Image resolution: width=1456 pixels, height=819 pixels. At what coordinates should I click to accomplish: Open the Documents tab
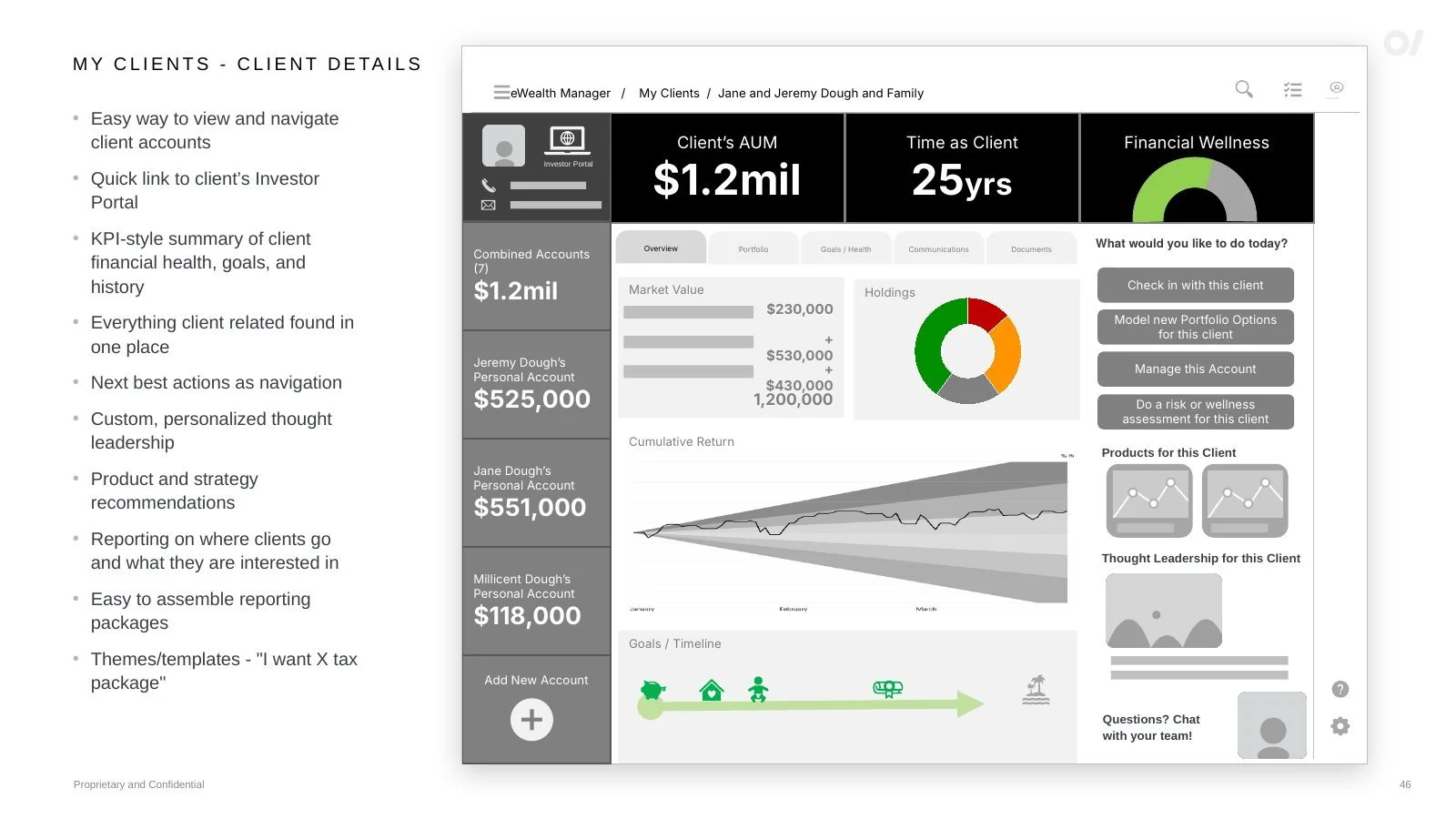(x=1031, y=248)
